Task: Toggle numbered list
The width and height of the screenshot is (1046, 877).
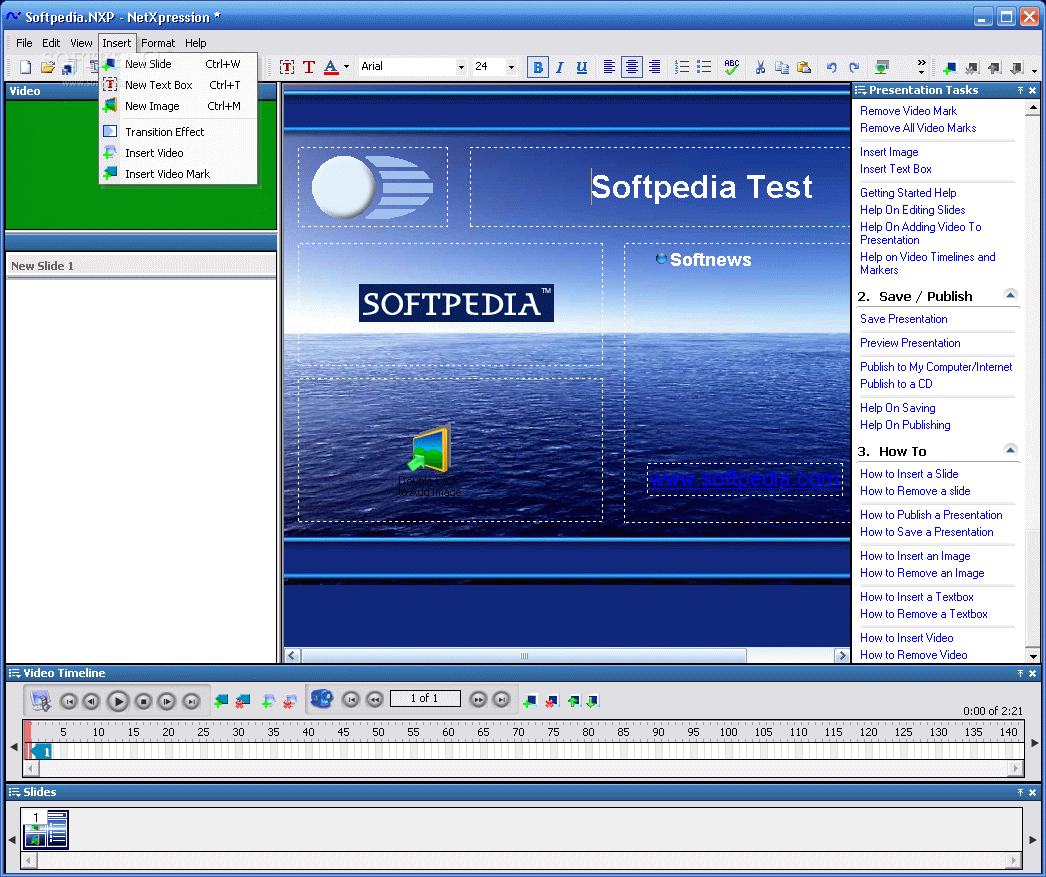Action: point(682,67)
